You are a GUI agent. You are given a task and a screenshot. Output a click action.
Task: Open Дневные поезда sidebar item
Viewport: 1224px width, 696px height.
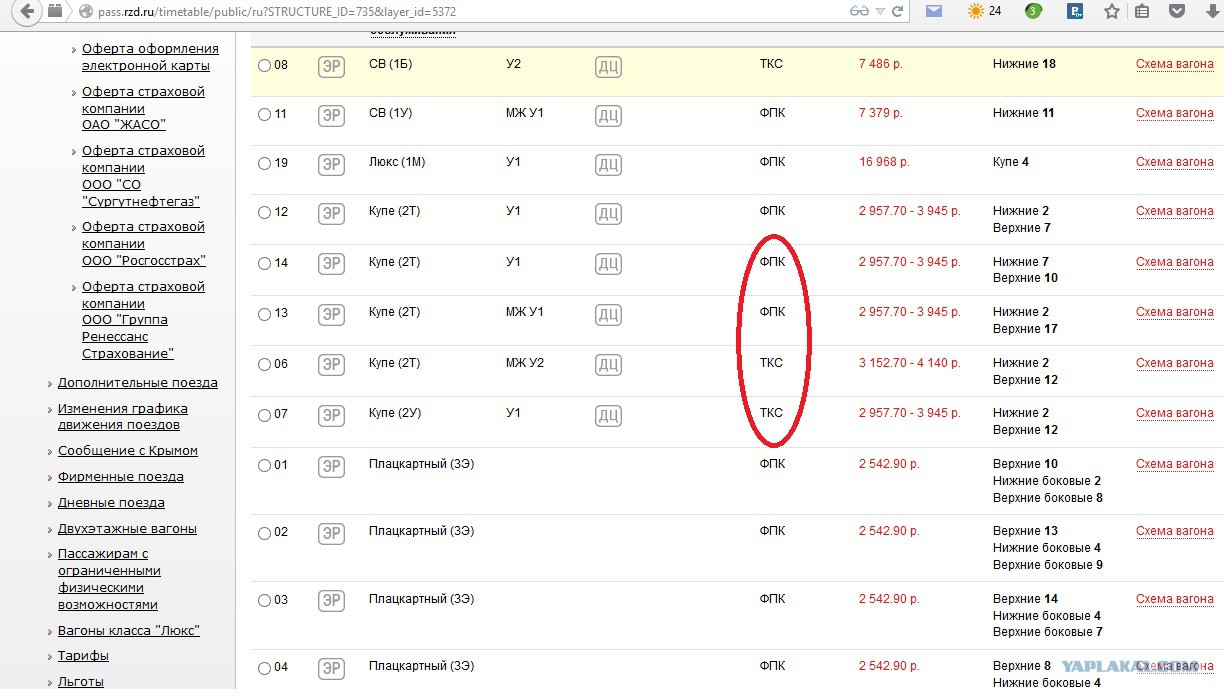(x=111, y=503)
